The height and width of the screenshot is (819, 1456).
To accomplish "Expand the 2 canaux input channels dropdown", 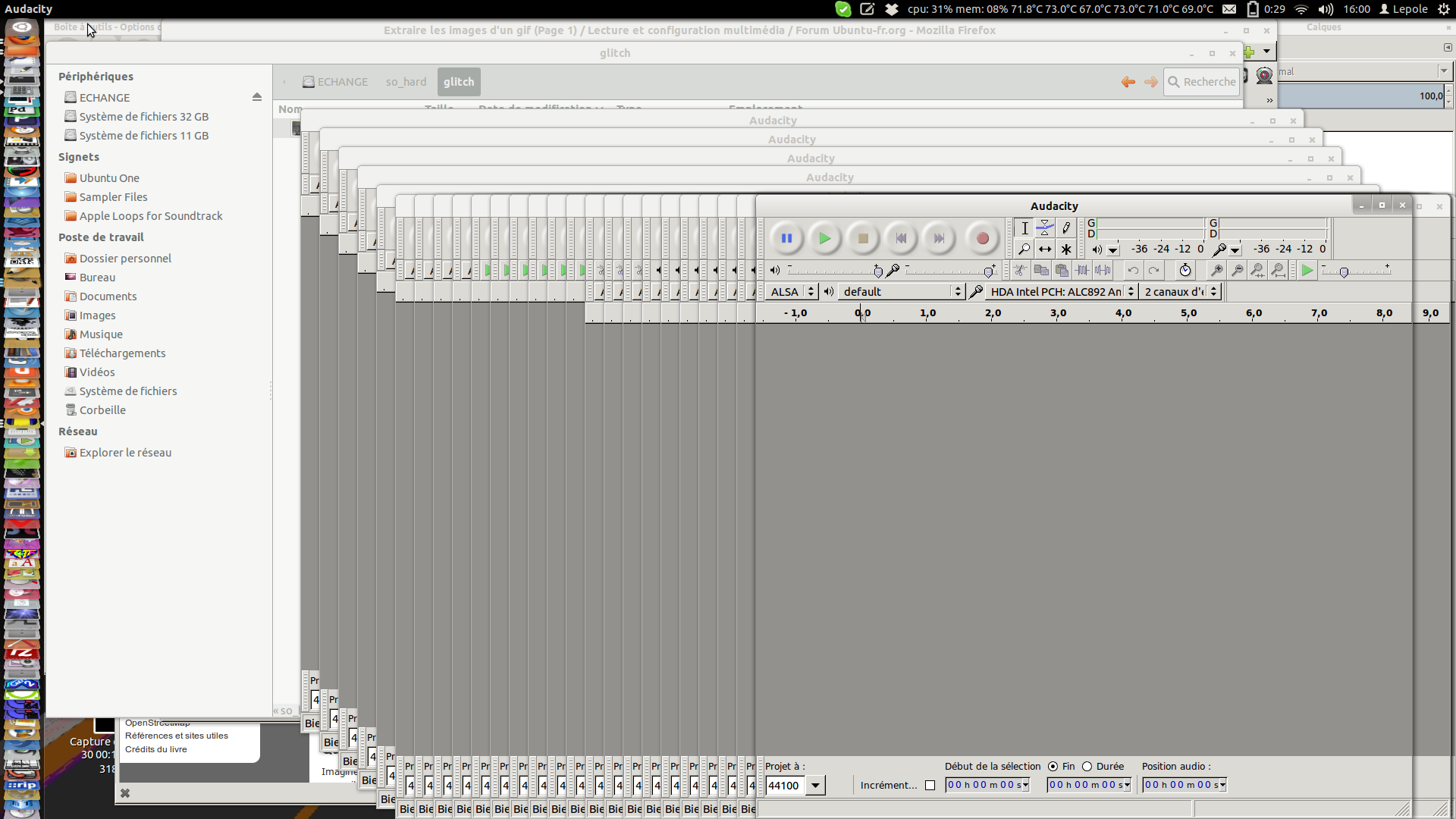I will click(x=1181, y=291).
